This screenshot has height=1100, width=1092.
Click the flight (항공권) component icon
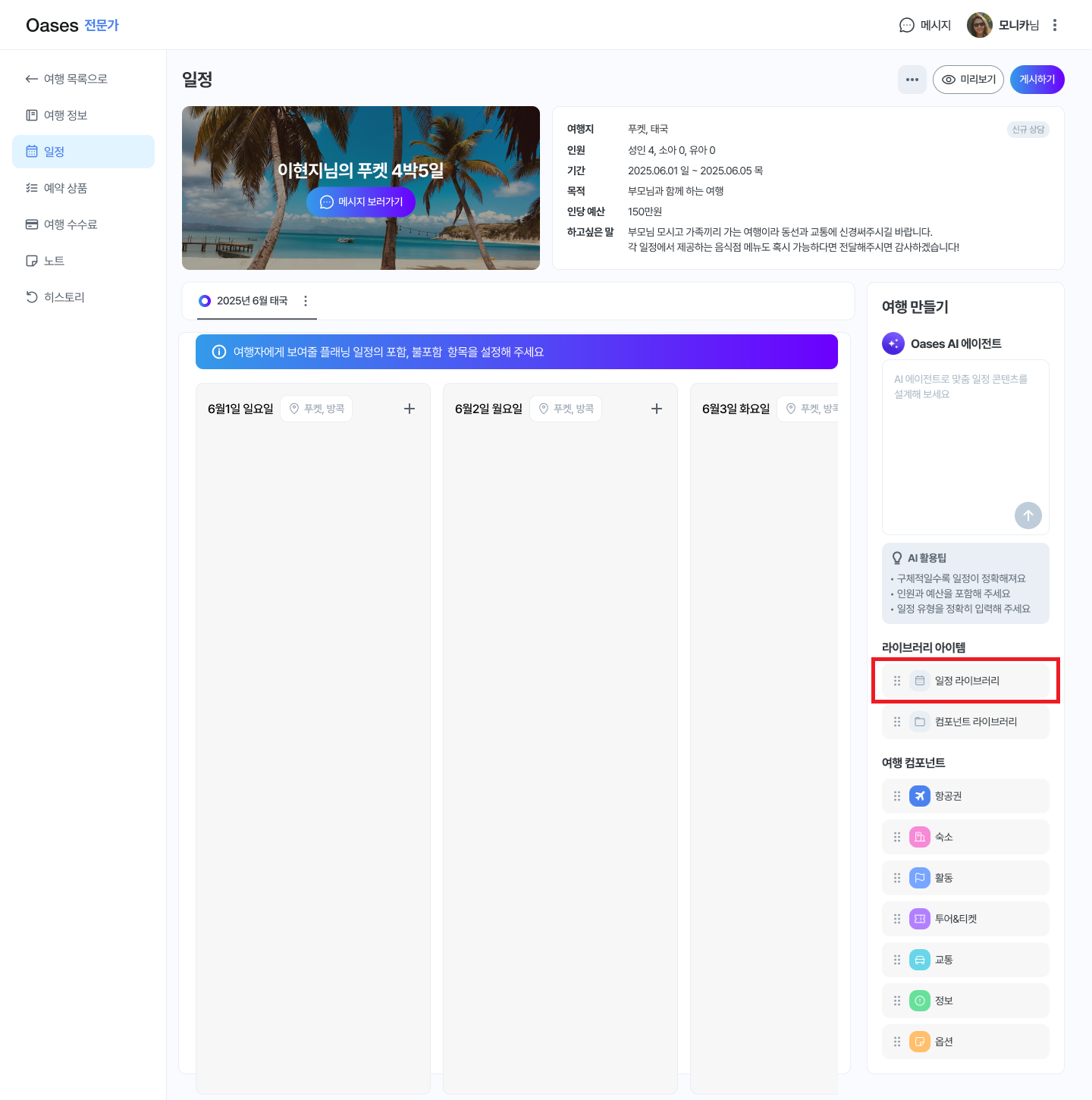(919, 796)
